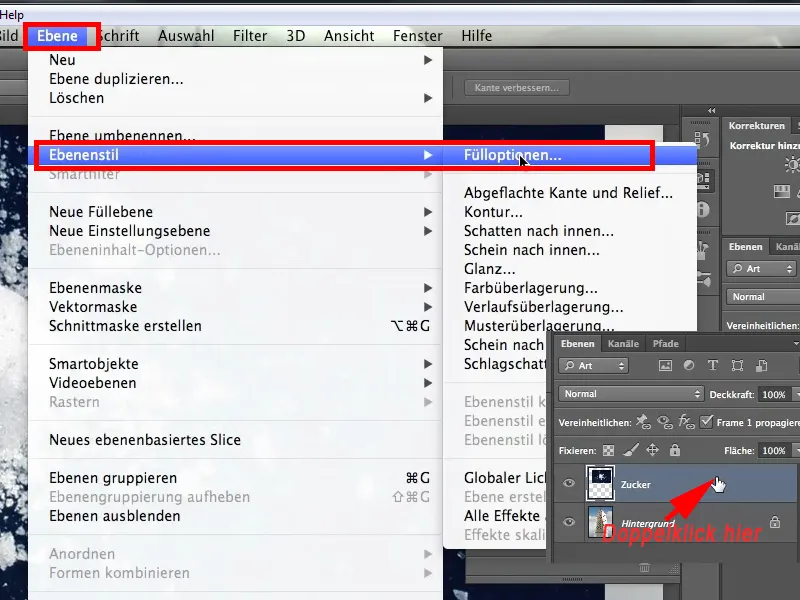Click the Kante verbessern... button
This screenshot has width=800, height=600.
517,88
